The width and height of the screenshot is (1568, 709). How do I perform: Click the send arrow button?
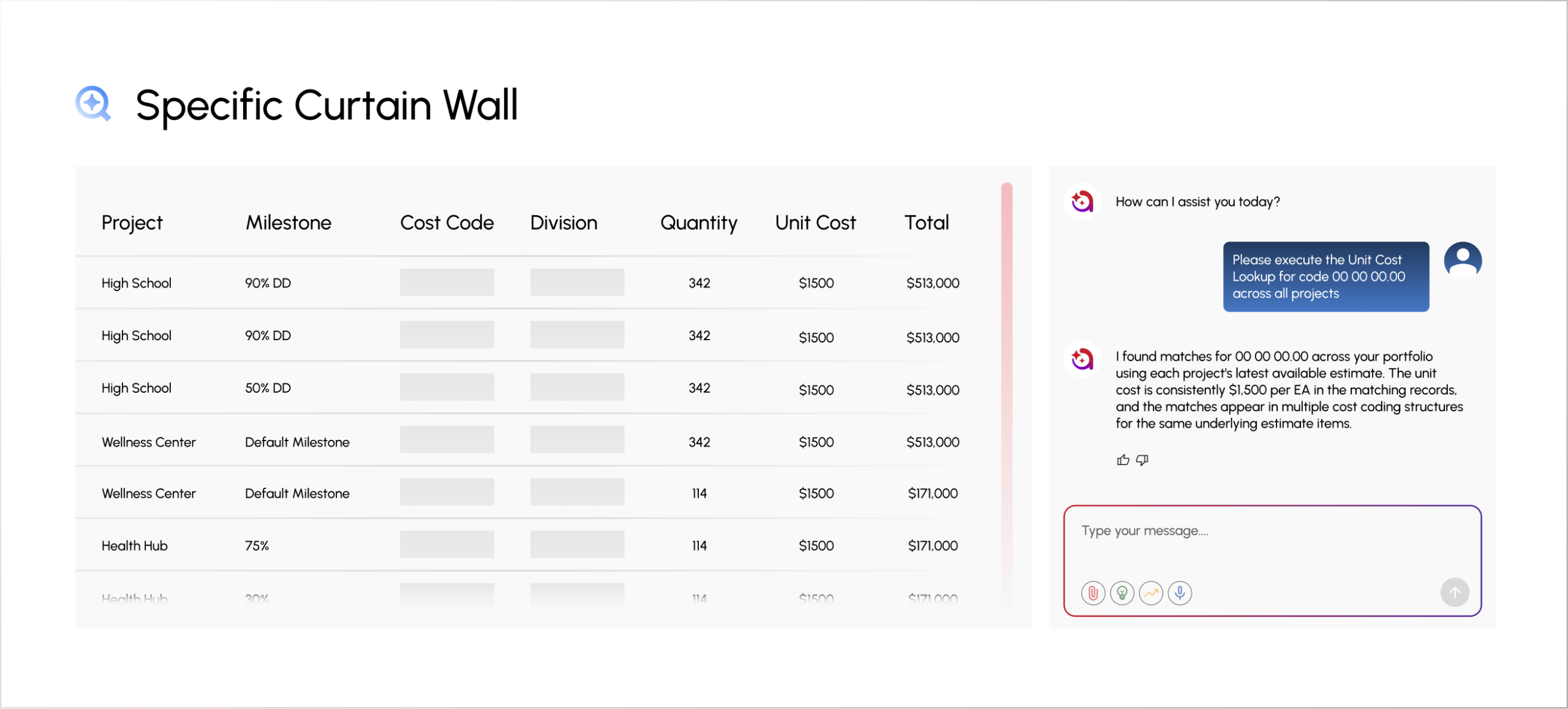pos(1455,592)
